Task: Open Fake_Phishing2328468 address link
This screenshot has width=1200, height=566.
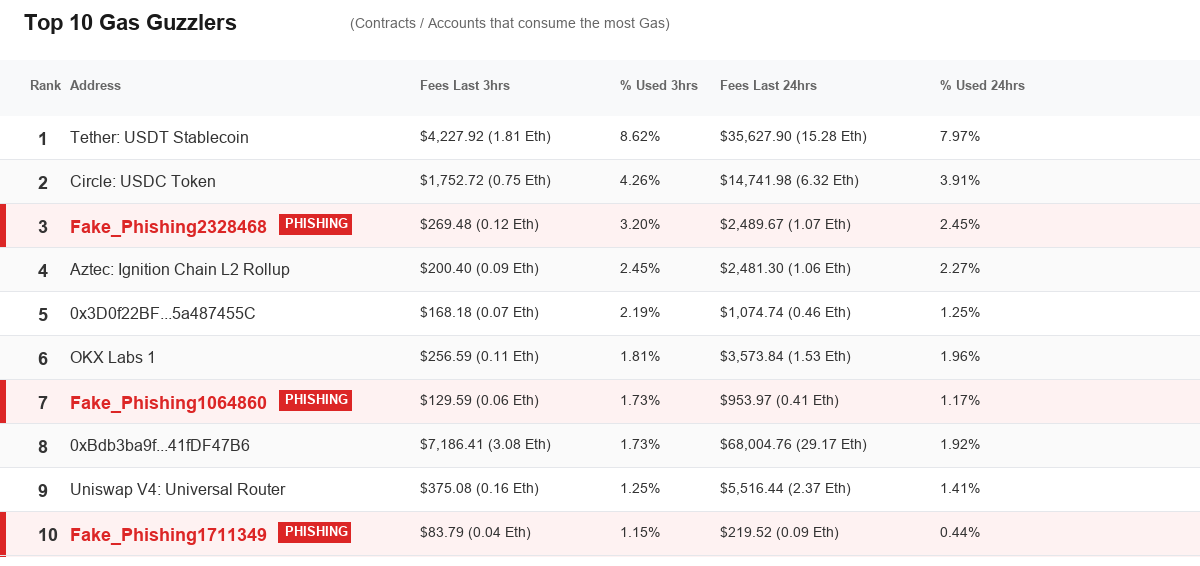Action: 168,227
